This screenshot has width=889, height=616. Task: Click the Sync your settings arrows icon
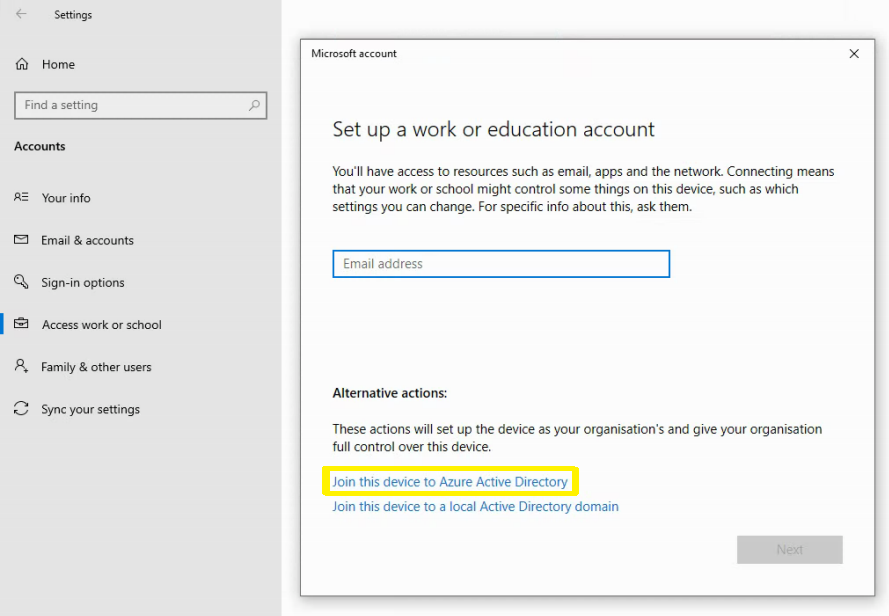pos(21,408)
